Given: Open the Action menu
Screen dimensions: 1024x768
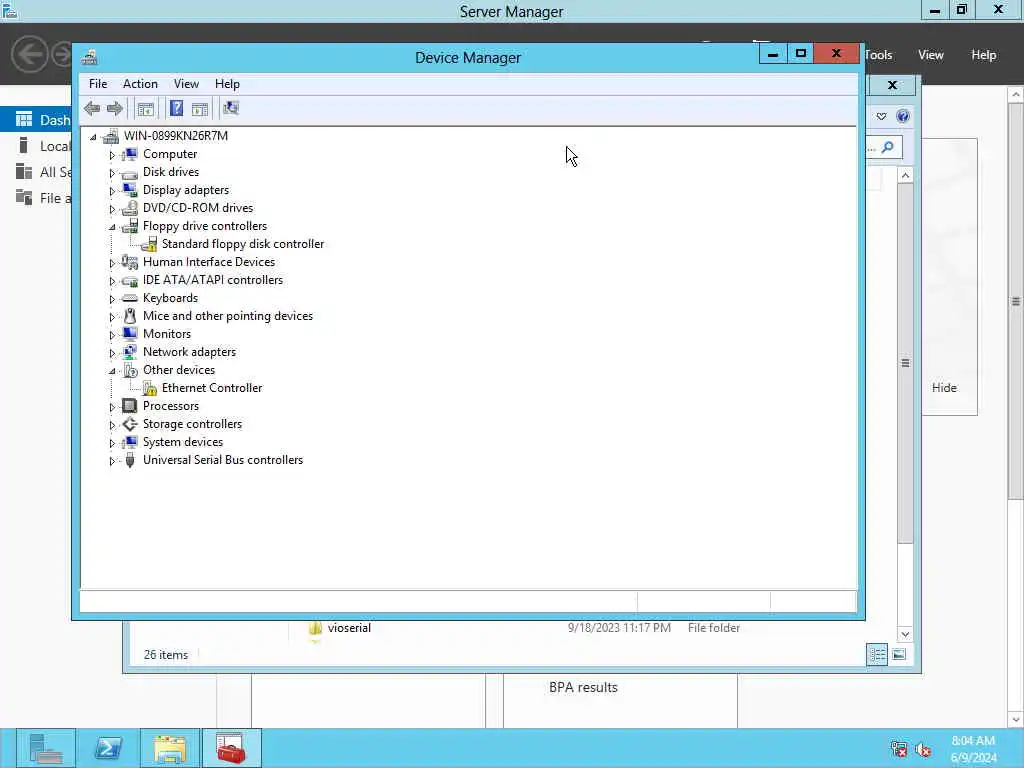Looking at the screenshot, I should (140, 84).
